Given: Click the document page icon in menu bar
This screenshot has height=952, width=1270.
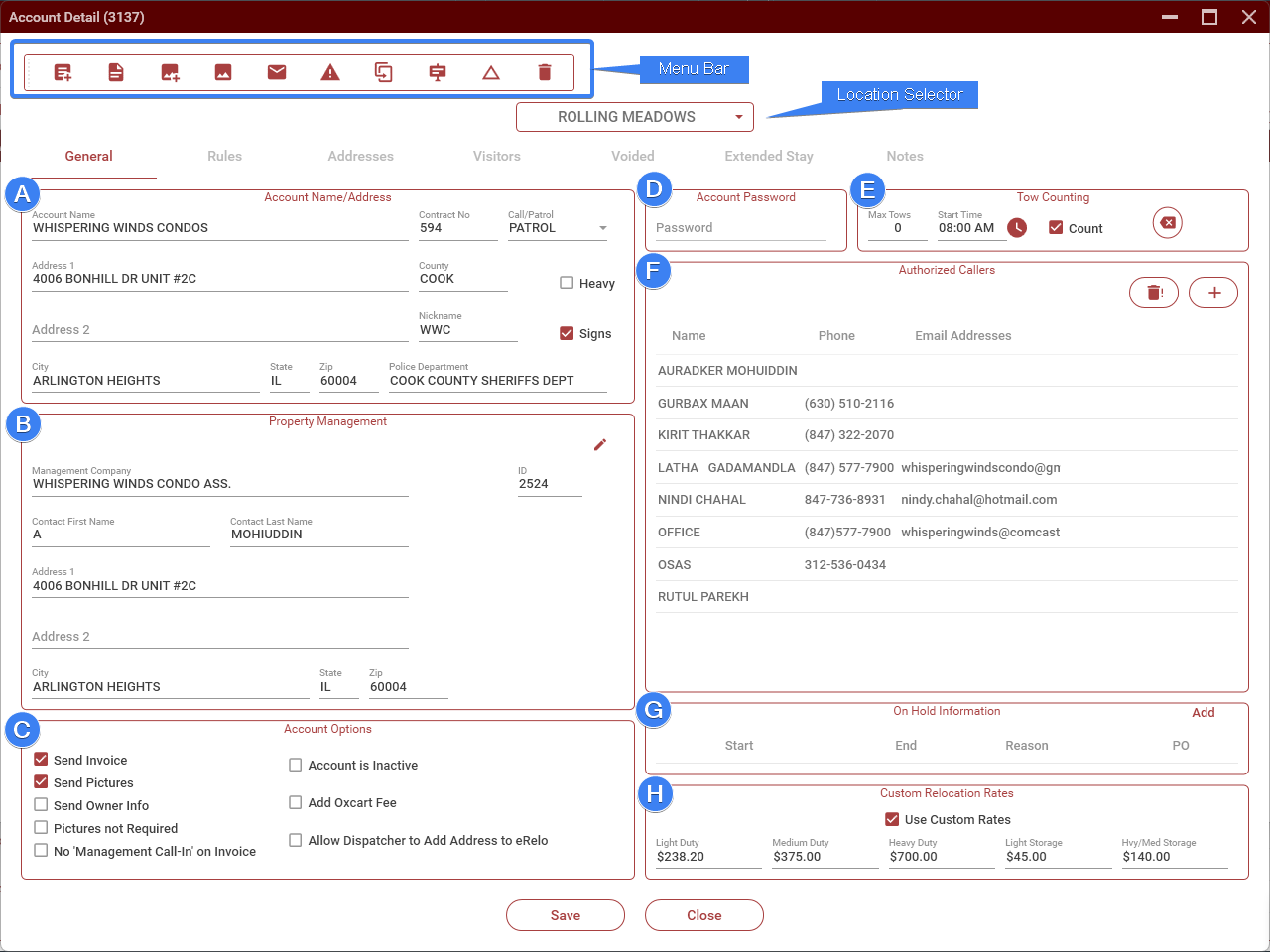Looking at the screenshot, I should 116,72.
